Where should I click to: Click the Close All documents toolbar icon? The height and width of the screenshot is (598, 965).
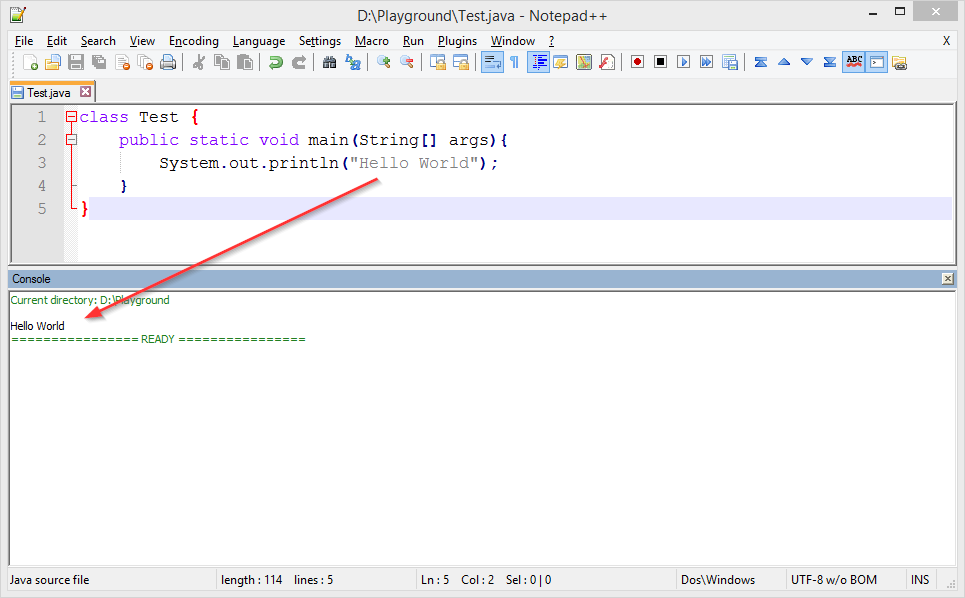pyautogui.click(x=145, y=62)
